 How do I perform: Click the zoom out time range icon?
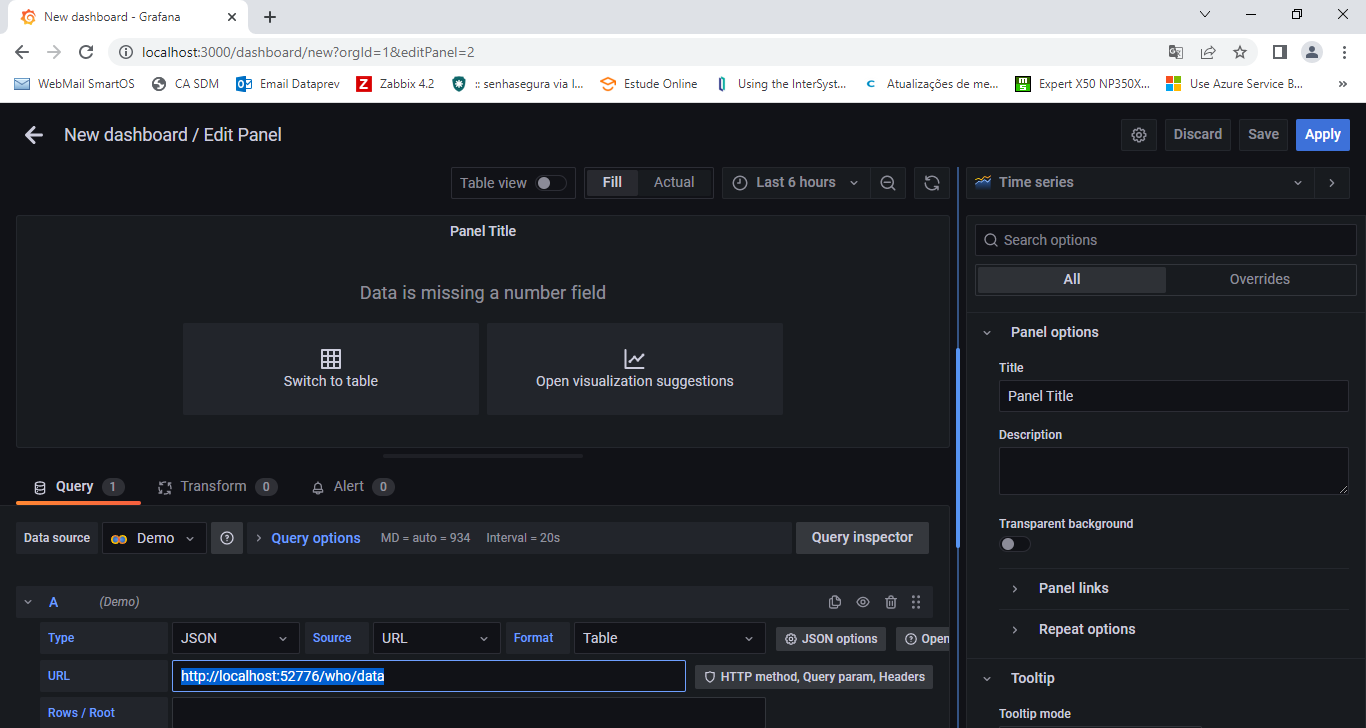tap(887, 183)
